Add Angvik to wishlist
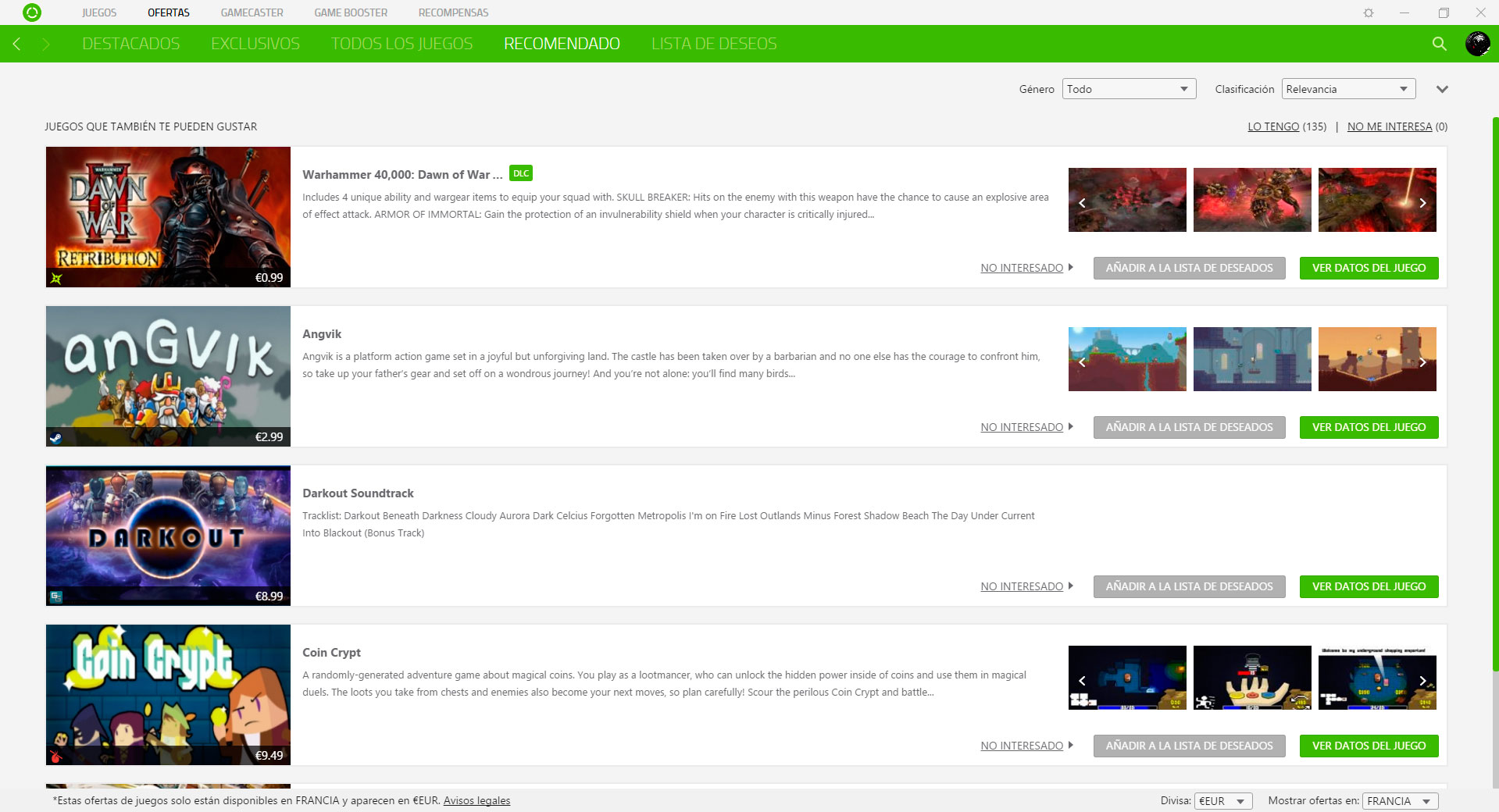This screenshot has width=1499, height=812. tap(1189, 427)
